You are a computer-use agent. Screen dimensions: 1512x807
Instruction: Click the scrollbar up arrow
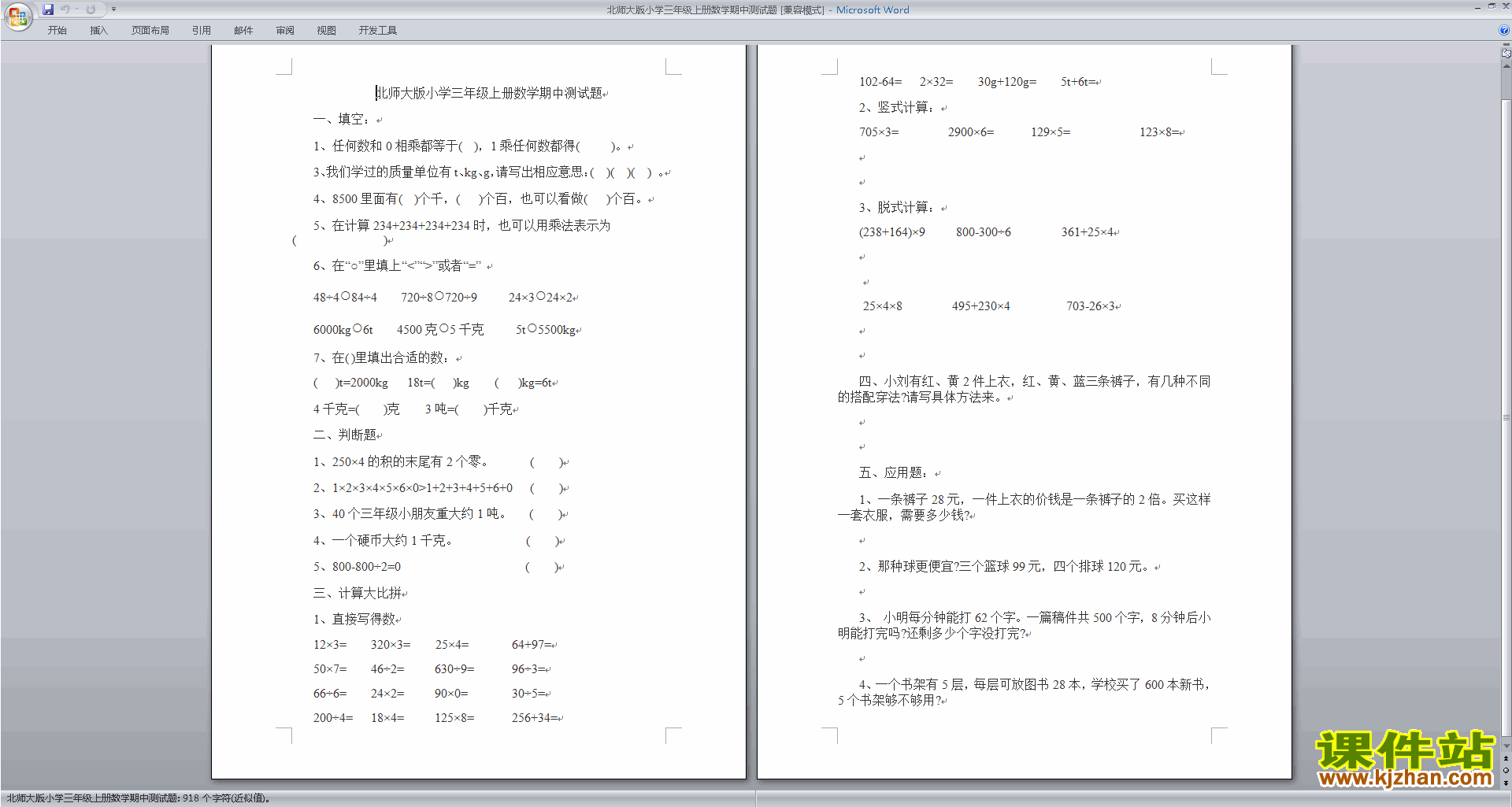(1506, 66)
